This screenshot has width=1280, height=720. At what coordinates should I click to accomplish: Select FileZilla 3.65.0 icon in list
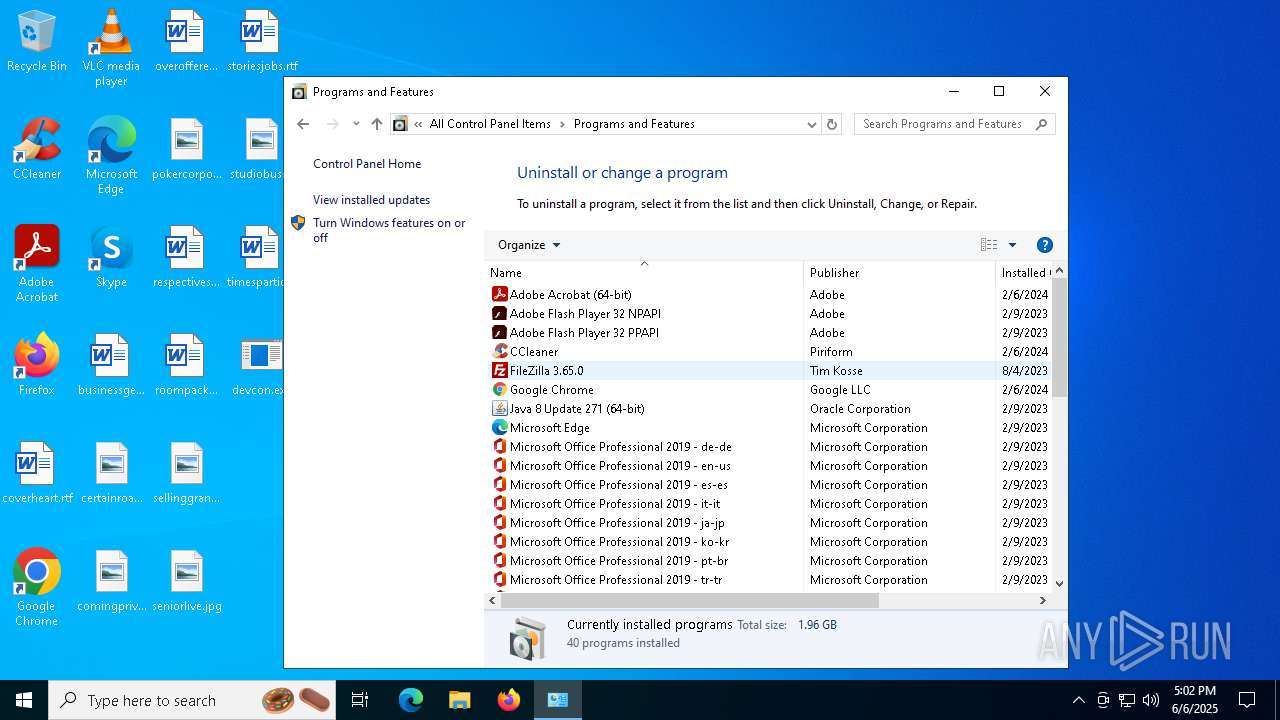500,370
